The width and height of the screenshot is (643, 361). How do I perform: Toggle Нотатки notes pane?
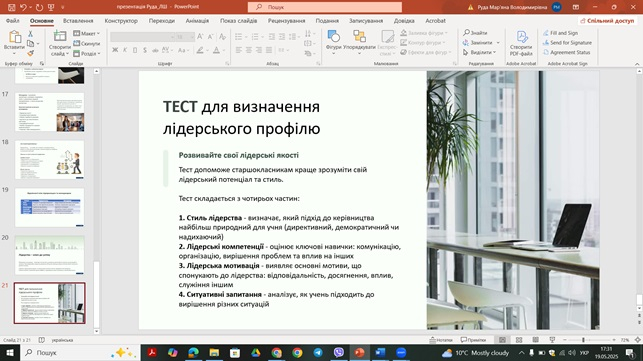tap(441, 340)
